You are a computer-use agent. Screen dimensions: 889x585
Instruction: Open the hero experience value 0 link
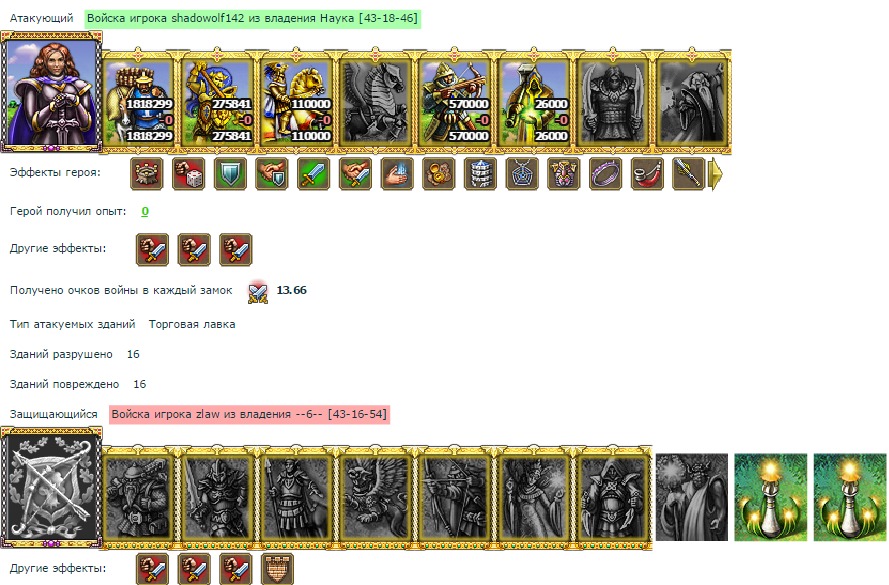click(x=145, y=211)
